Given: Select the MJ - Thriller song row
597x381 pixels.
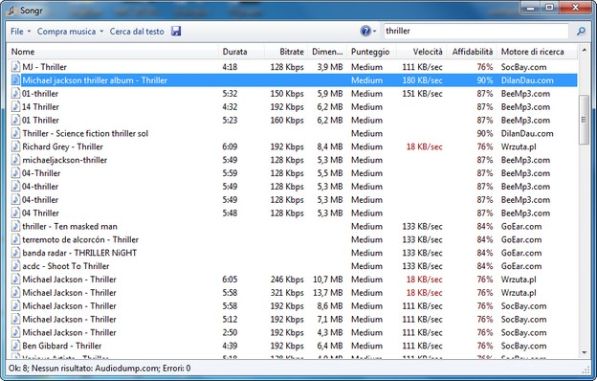Looking at the screenshot, I should (x=292, y=67).
